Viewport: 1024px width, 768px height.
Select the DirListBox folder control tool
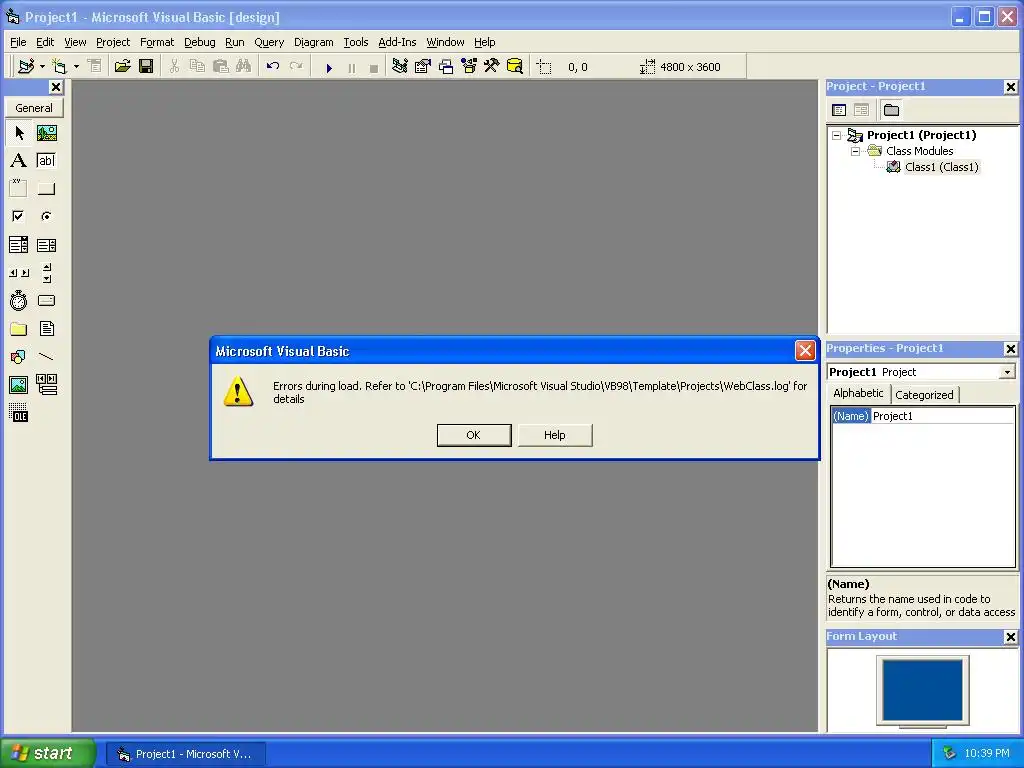coord(19,329)
